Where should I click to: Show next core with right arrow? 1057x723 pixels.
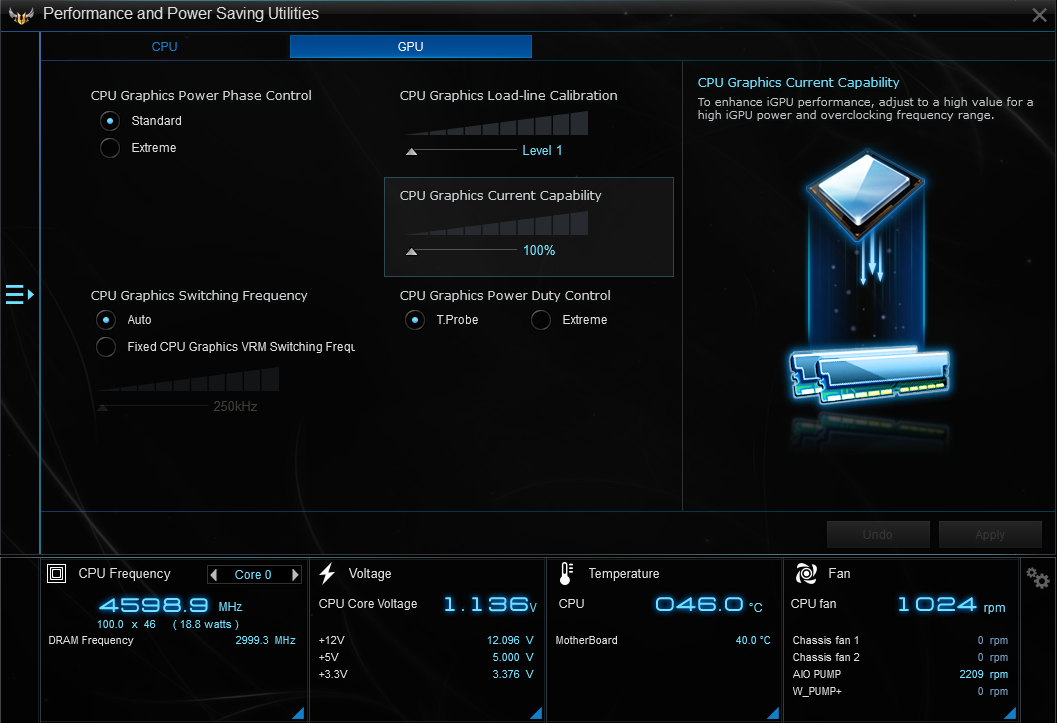295,575
